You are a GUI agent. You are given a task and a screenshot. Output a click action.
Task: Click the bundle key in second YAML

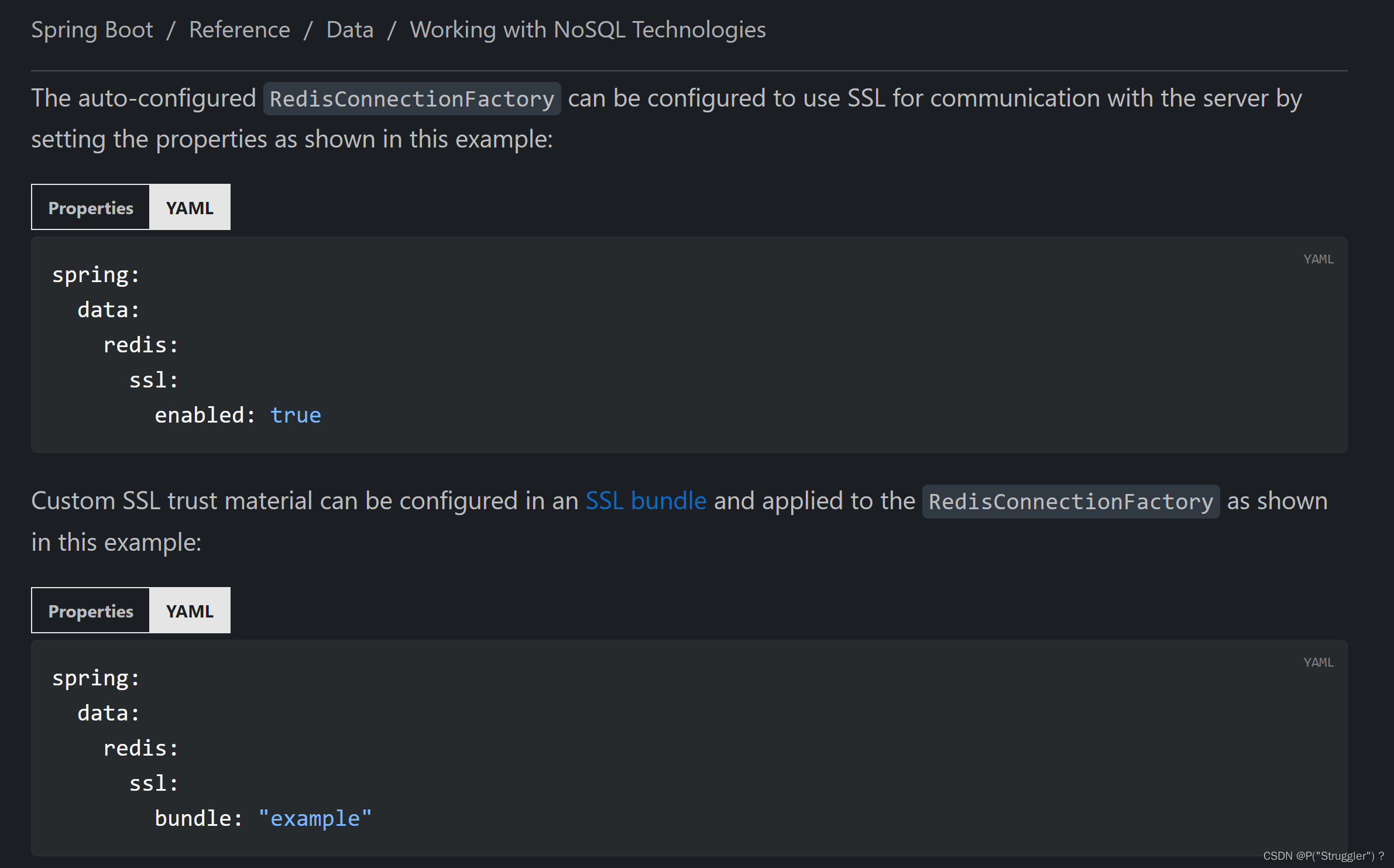point(193,818)
